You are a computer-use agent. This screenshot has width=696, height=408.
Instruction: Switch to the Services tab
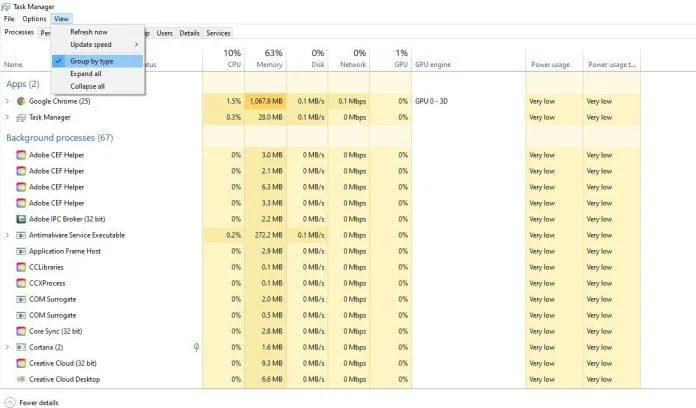[218, 33]
